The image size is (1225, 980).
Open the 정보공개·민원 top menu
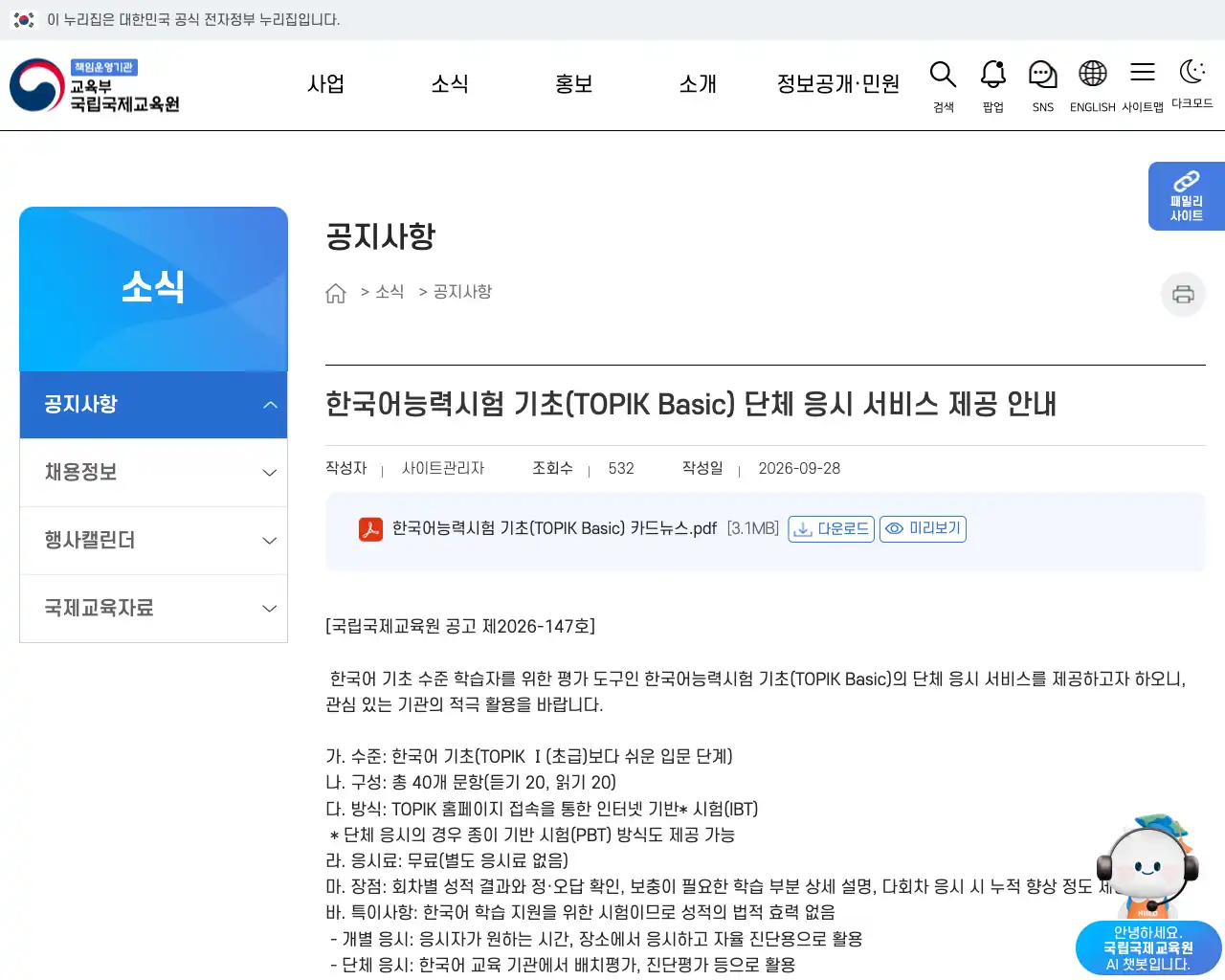click(838, 84)
